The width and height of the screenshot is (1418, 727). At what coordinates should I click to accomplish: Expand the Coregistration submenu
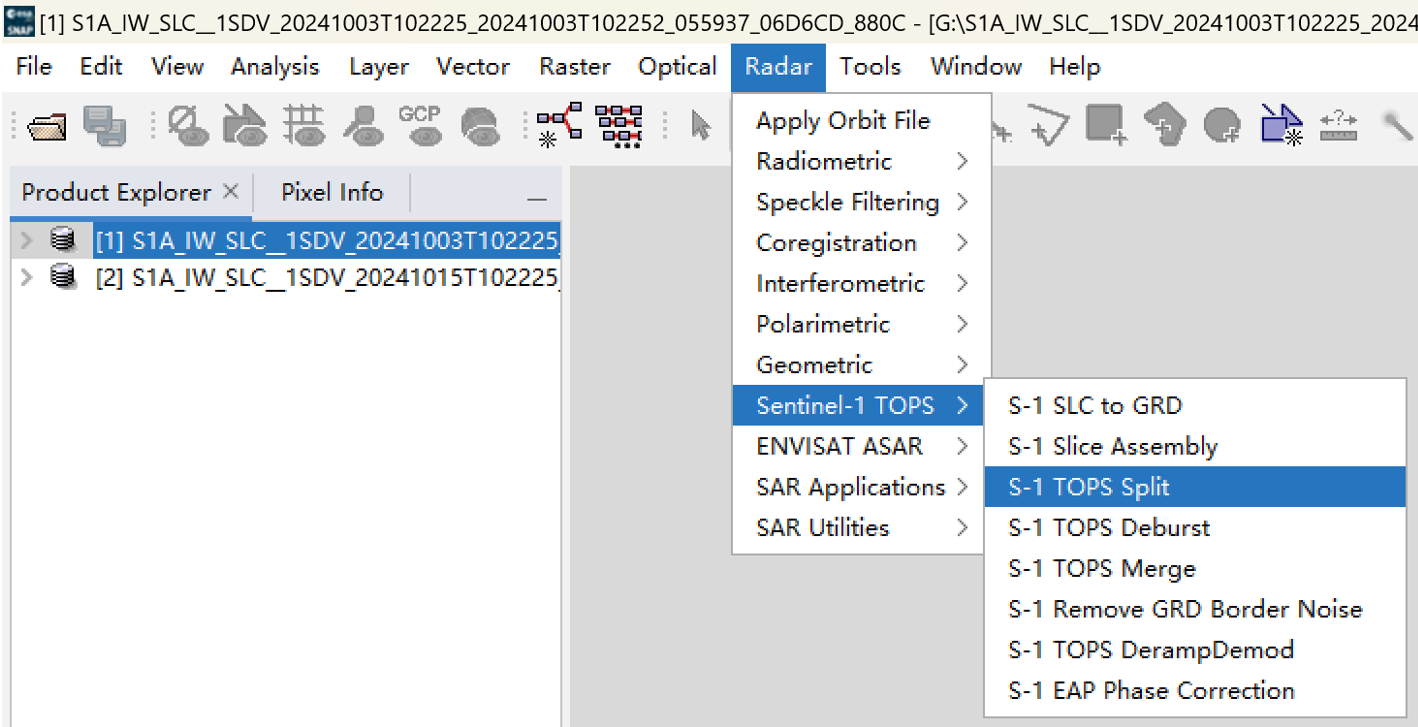click(x=861, y=243)
